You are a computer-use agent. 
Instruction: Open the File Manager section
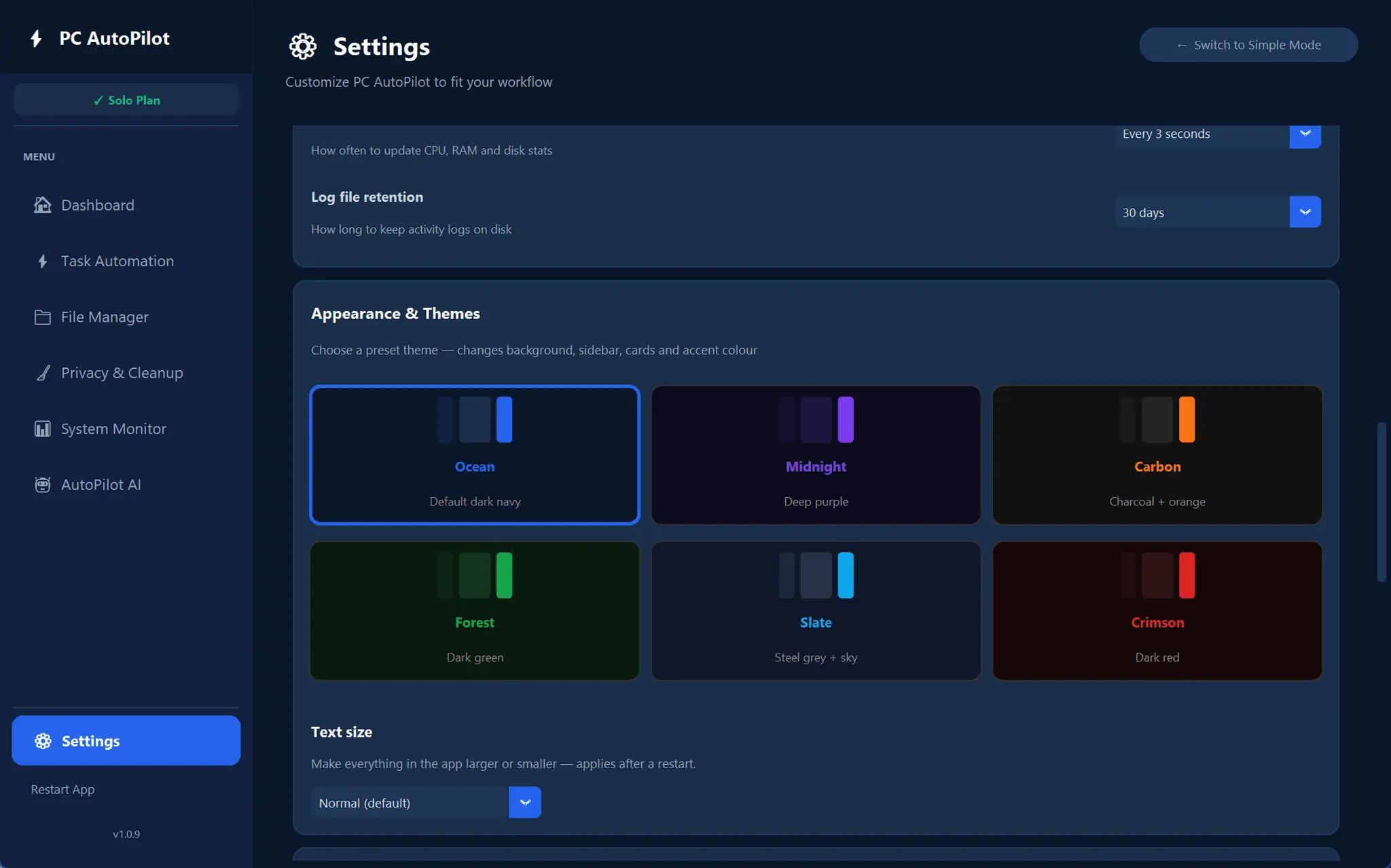point(126,317)
